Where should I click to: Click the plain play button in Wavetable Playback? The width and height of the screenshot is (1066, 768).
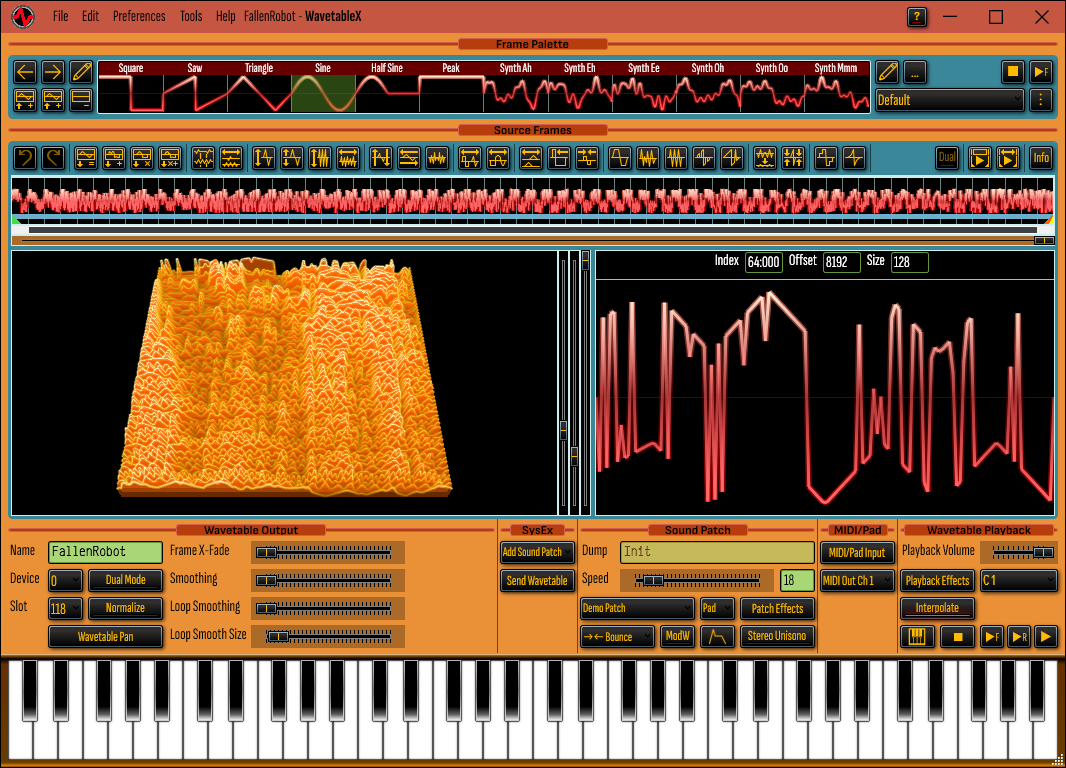click(1046, 637)
